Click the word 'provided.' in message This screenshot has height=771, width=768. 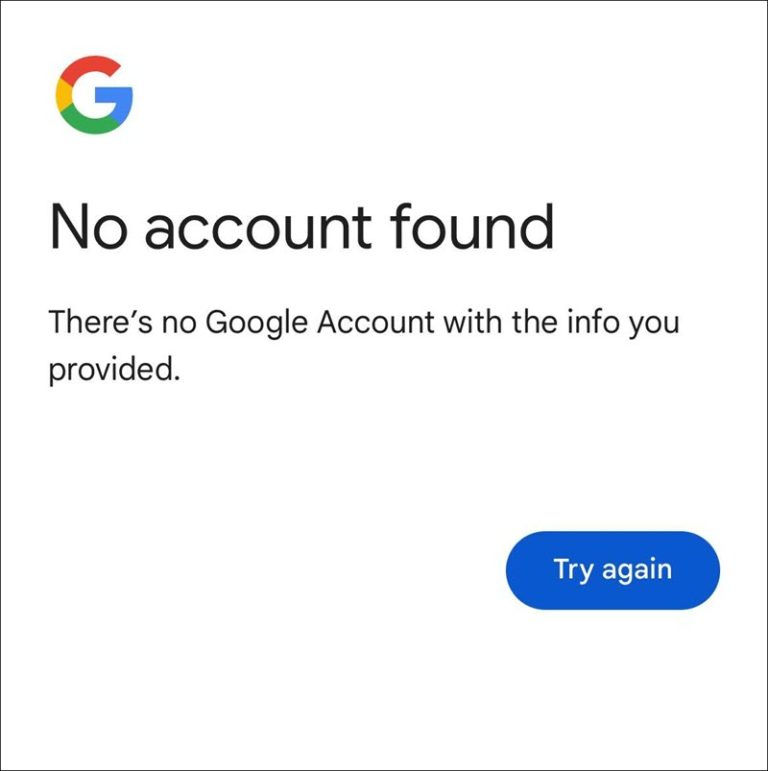coord(114,369)
